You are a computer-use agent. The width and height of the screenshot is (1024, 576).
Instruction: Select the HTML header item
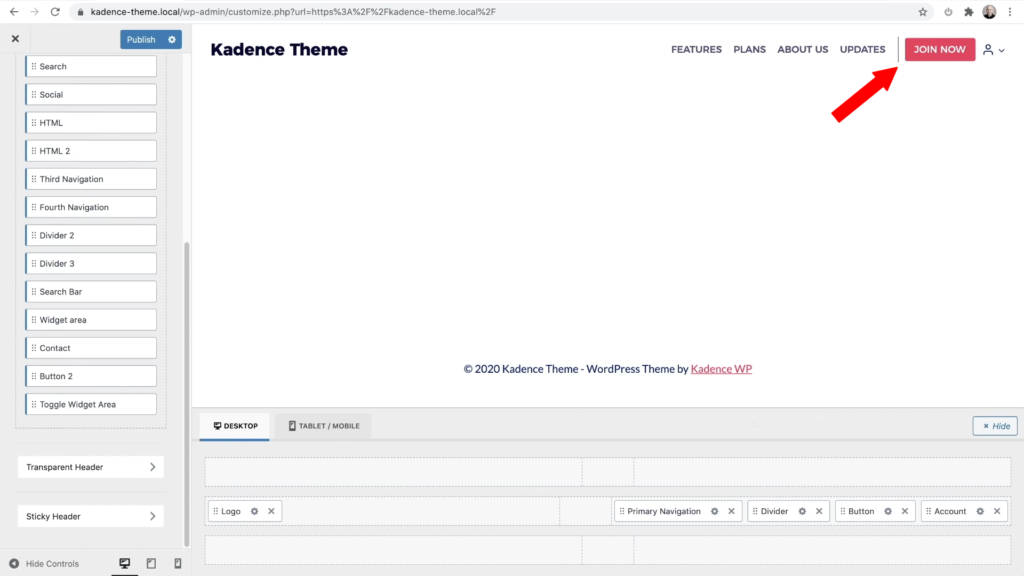pos(91,123)
